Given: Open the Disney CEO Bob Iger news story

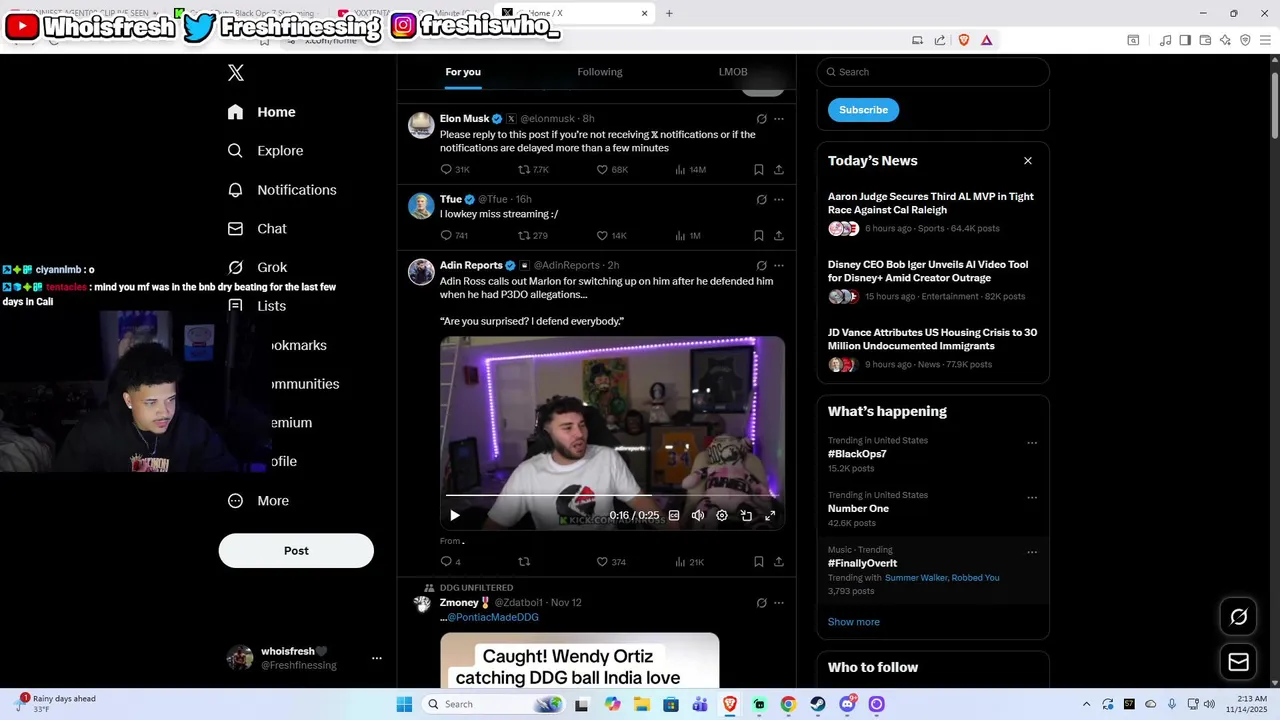Looking at the screenshot, I should point(928,271).
